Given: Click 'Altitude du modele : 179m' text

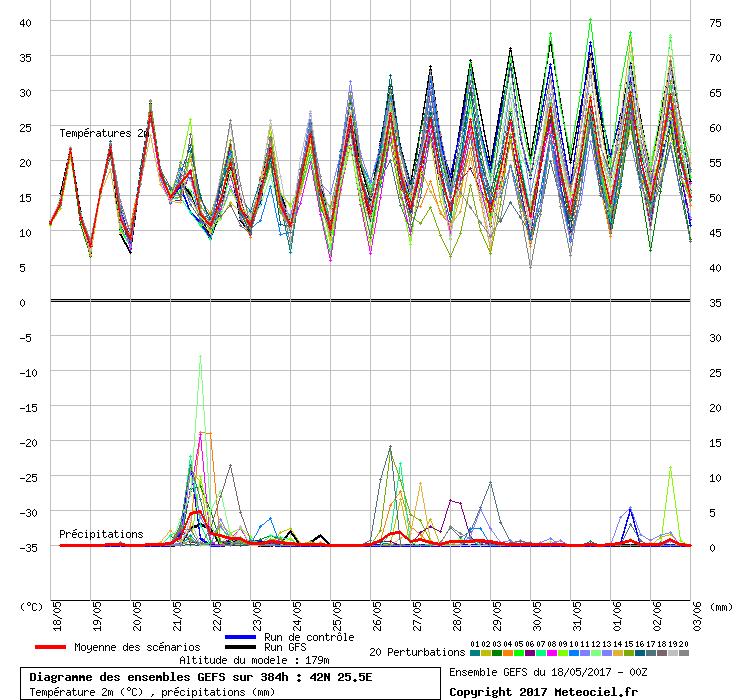Looking at the screenshot, I should [x=254, y=660].
